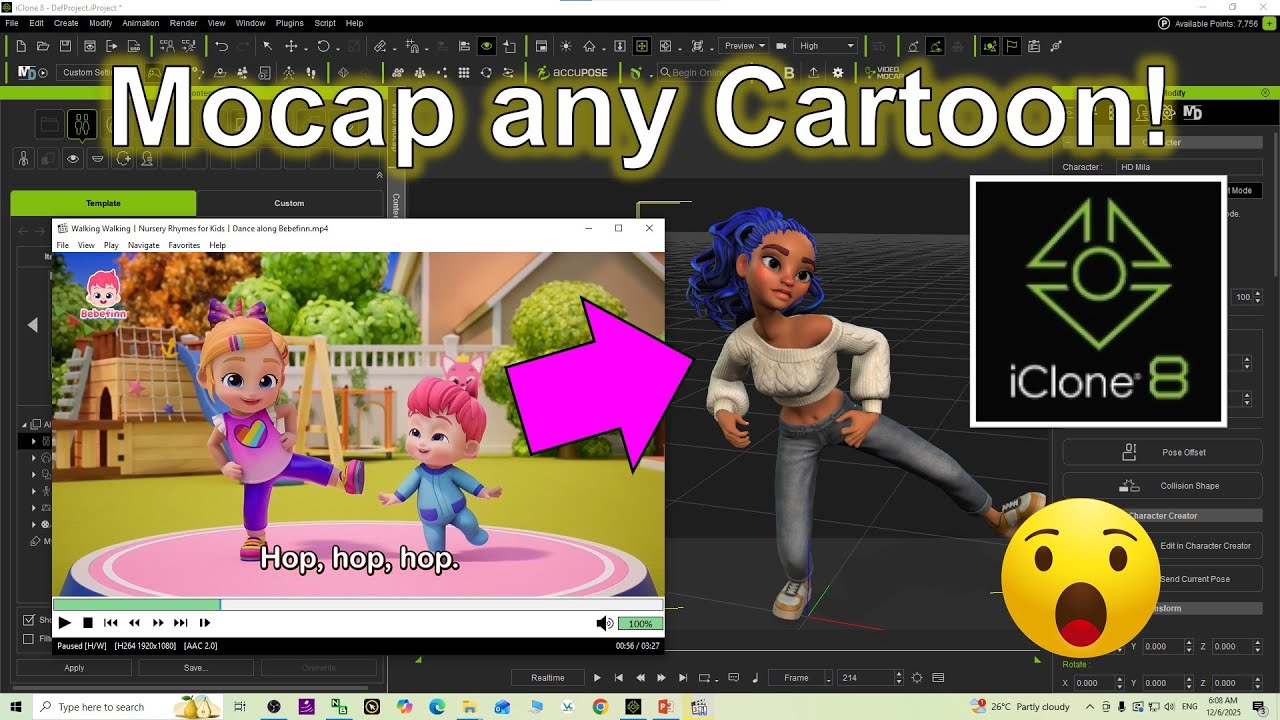Viewport: 1280px width, 720px height.
Task: Click the Pose Offset button
Action: [x=1162, y=452]
